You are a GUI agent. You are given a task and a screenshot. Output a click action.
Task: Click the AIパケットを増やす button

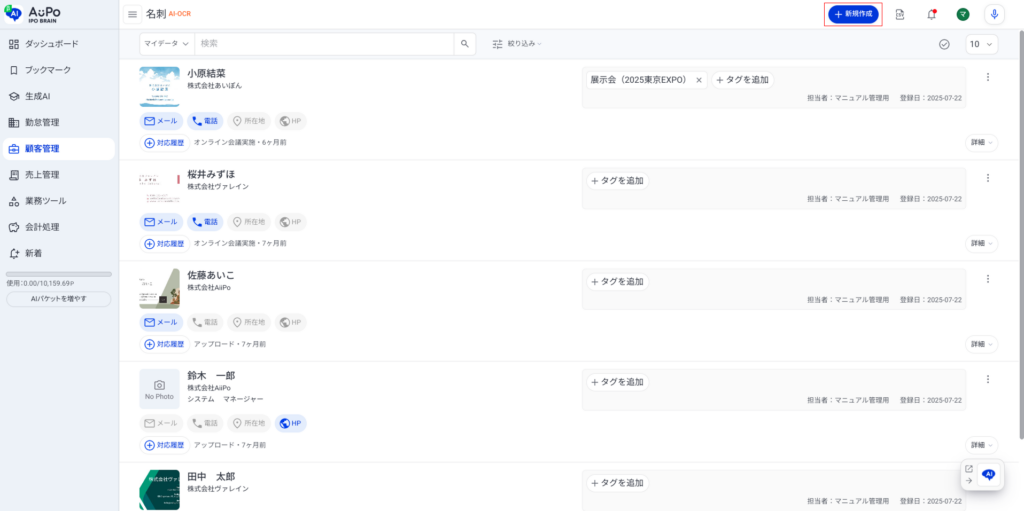click(x=58, y=299)
